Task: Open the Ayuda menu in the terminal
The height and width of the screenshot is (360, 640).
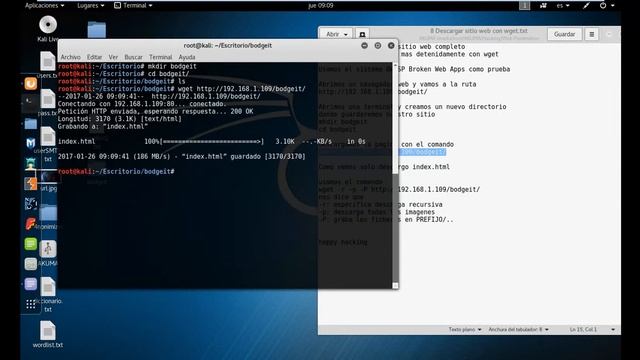Action: point(187,57)
